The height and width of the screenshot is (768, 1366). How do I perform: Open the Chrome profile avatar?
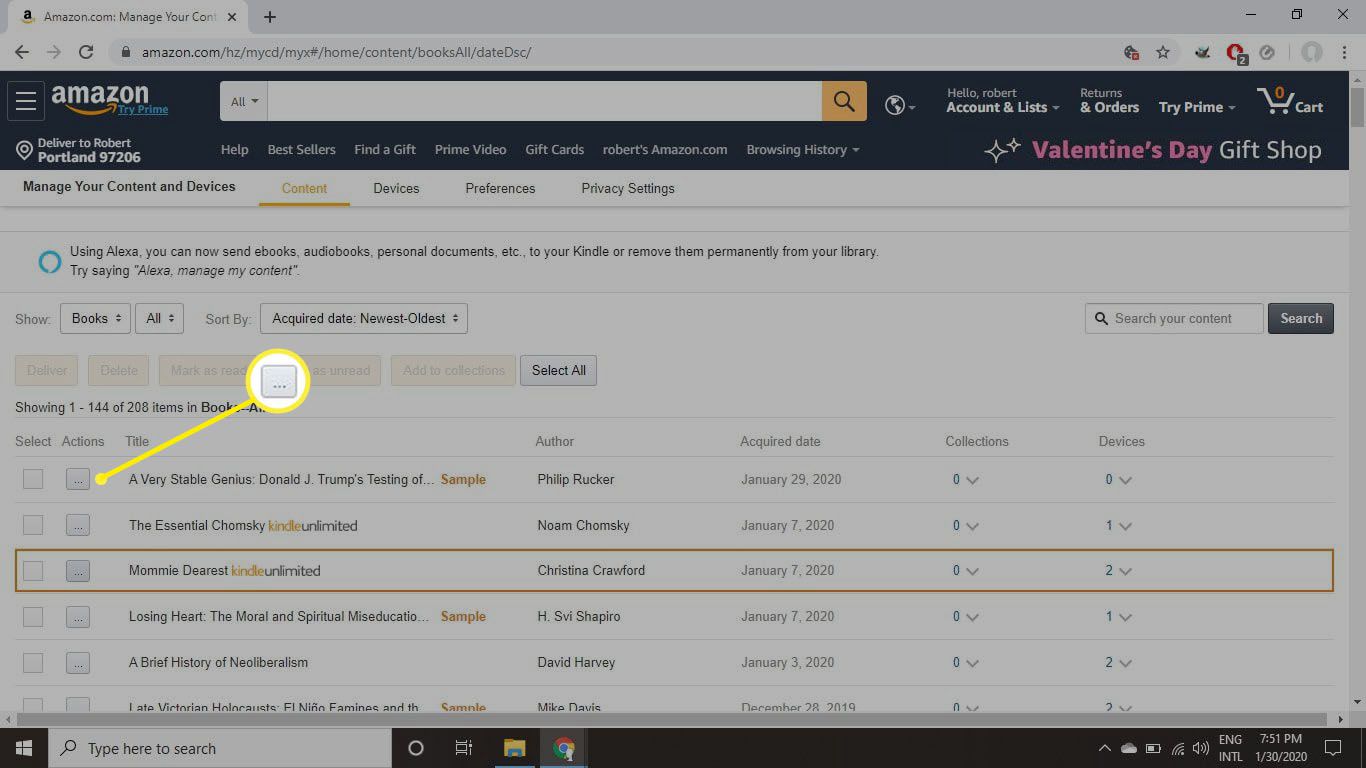(1312, 52)
